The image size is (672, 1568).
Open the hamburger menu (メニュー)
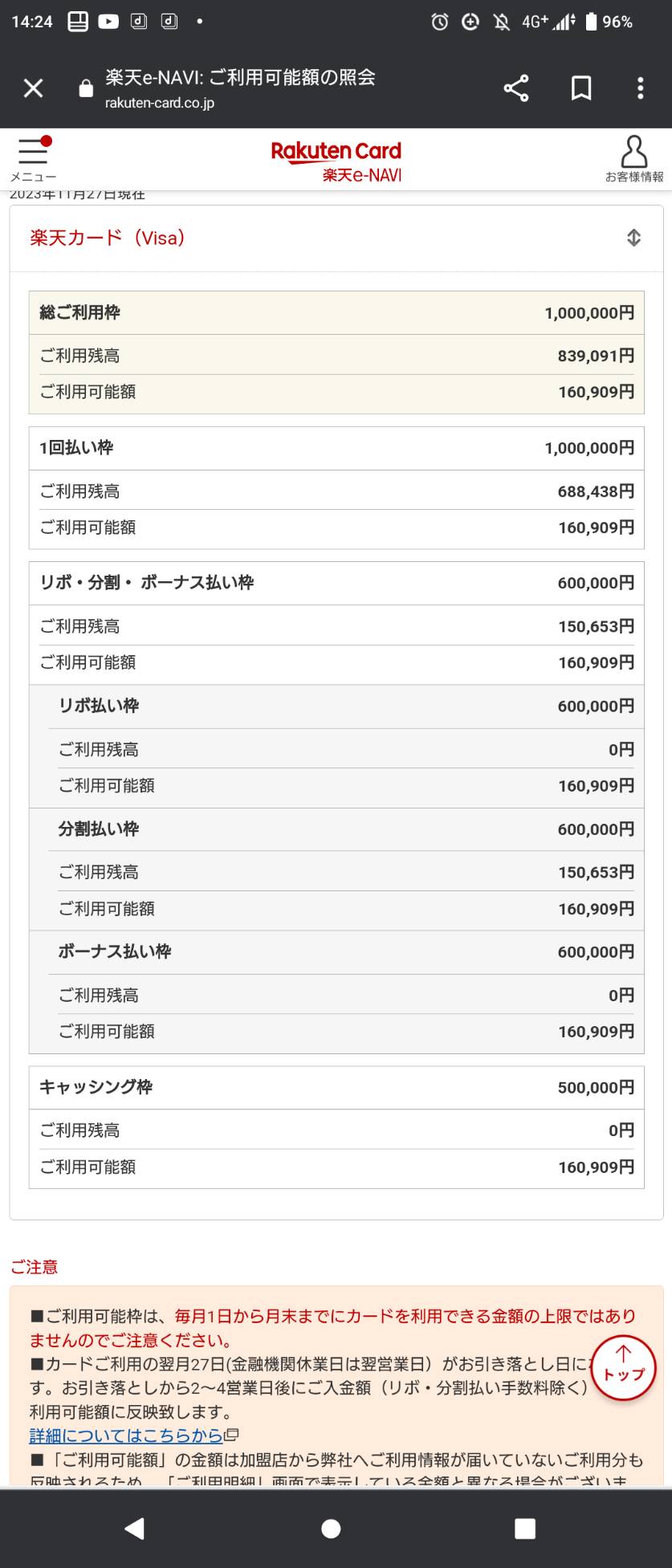(33, 159)
